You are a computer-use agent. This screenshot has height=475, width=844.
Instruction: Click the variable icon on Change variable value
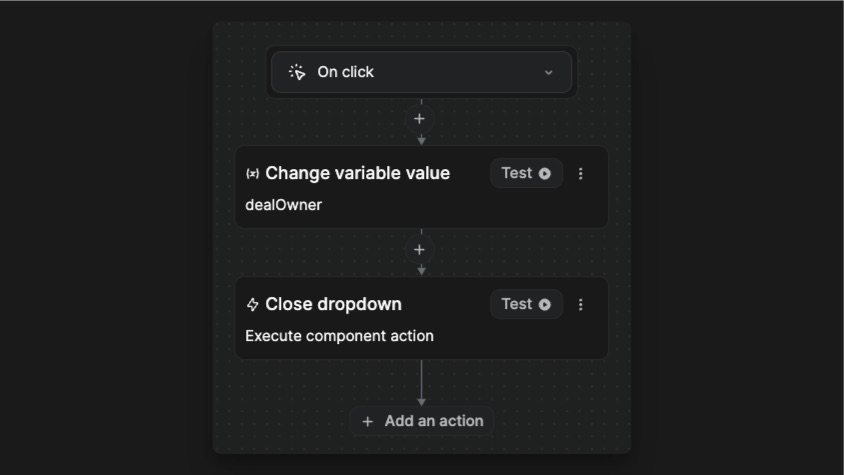point(252,173)
